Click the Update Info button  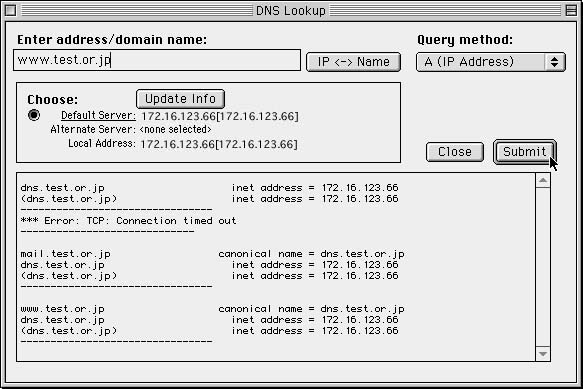[180, 99]
